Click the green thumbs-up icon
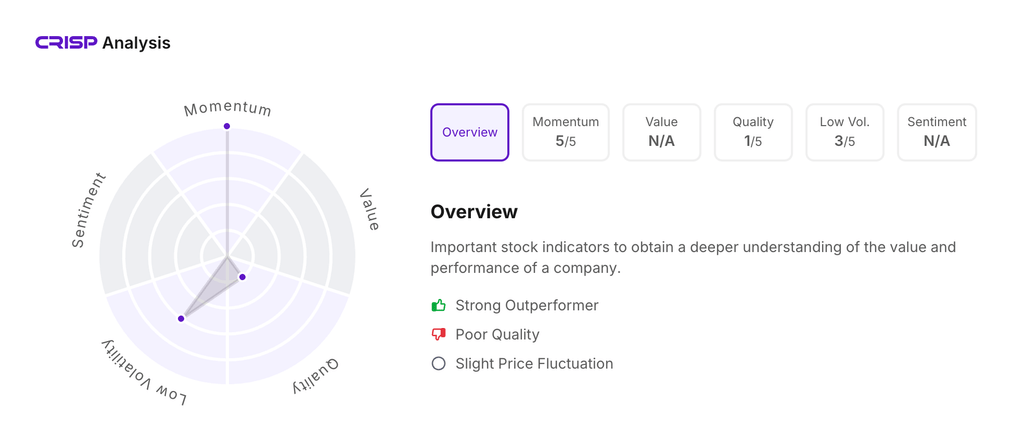 tap(438, 305)
